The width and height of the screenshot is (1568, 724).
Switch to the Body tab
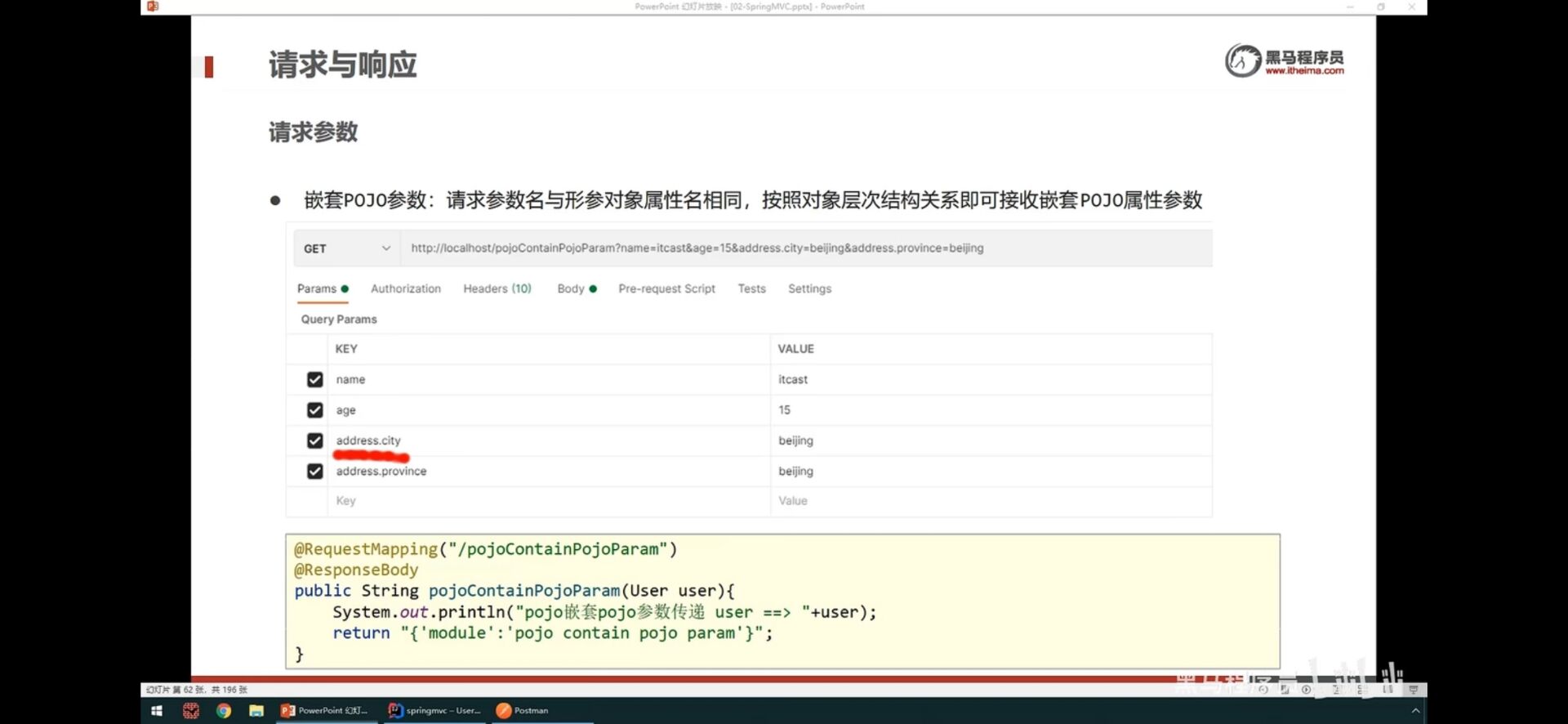[x=577, y=288]
